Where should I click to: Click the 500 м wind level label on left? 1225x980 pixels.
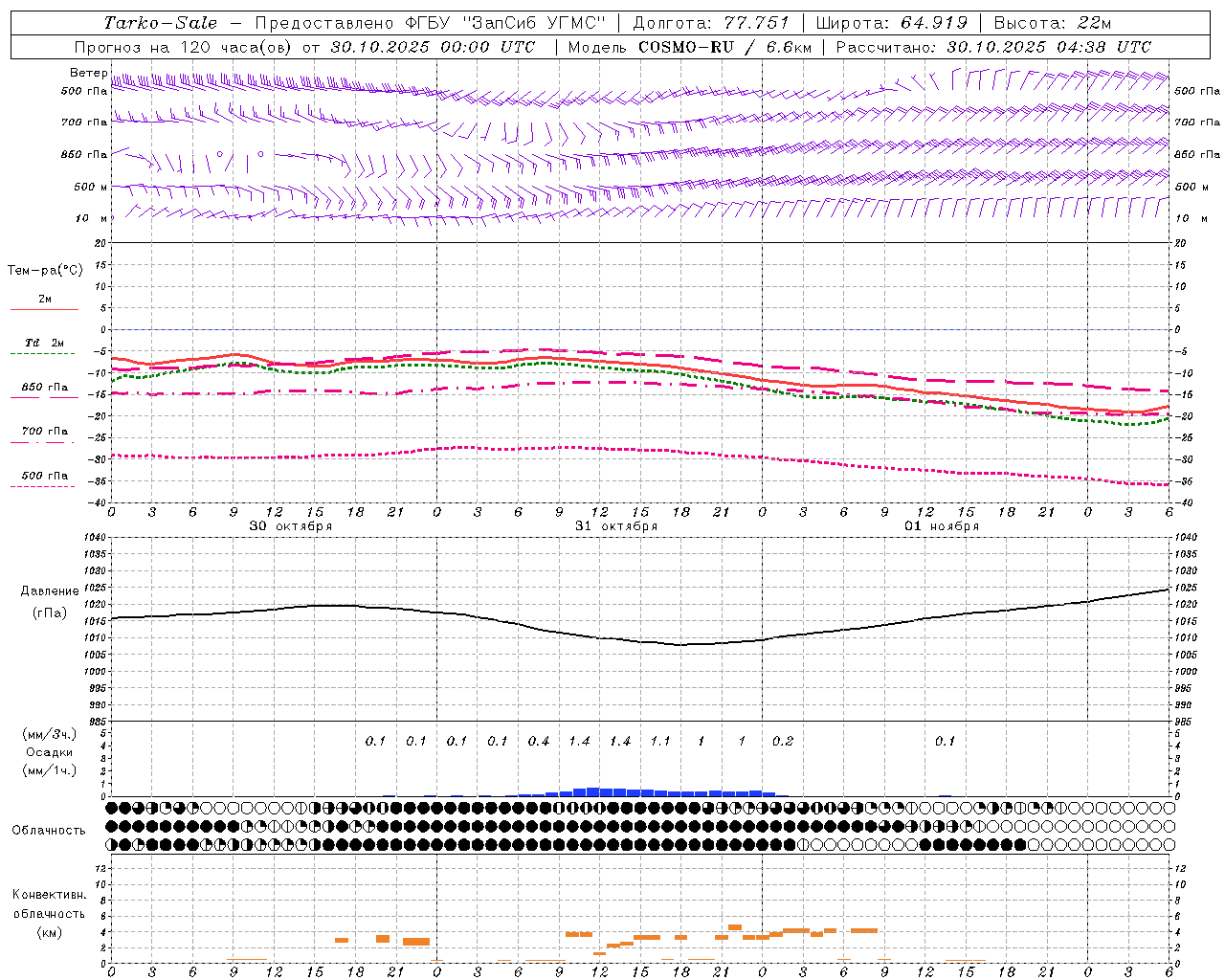coord(91,187)
